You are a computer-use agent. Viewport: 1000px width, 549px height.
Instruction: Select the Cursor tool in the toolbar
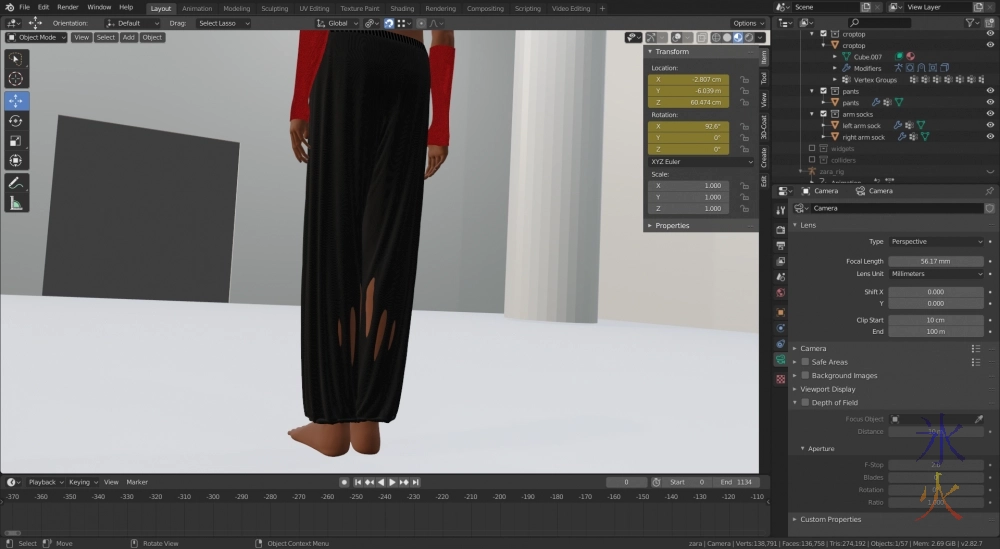17,79
